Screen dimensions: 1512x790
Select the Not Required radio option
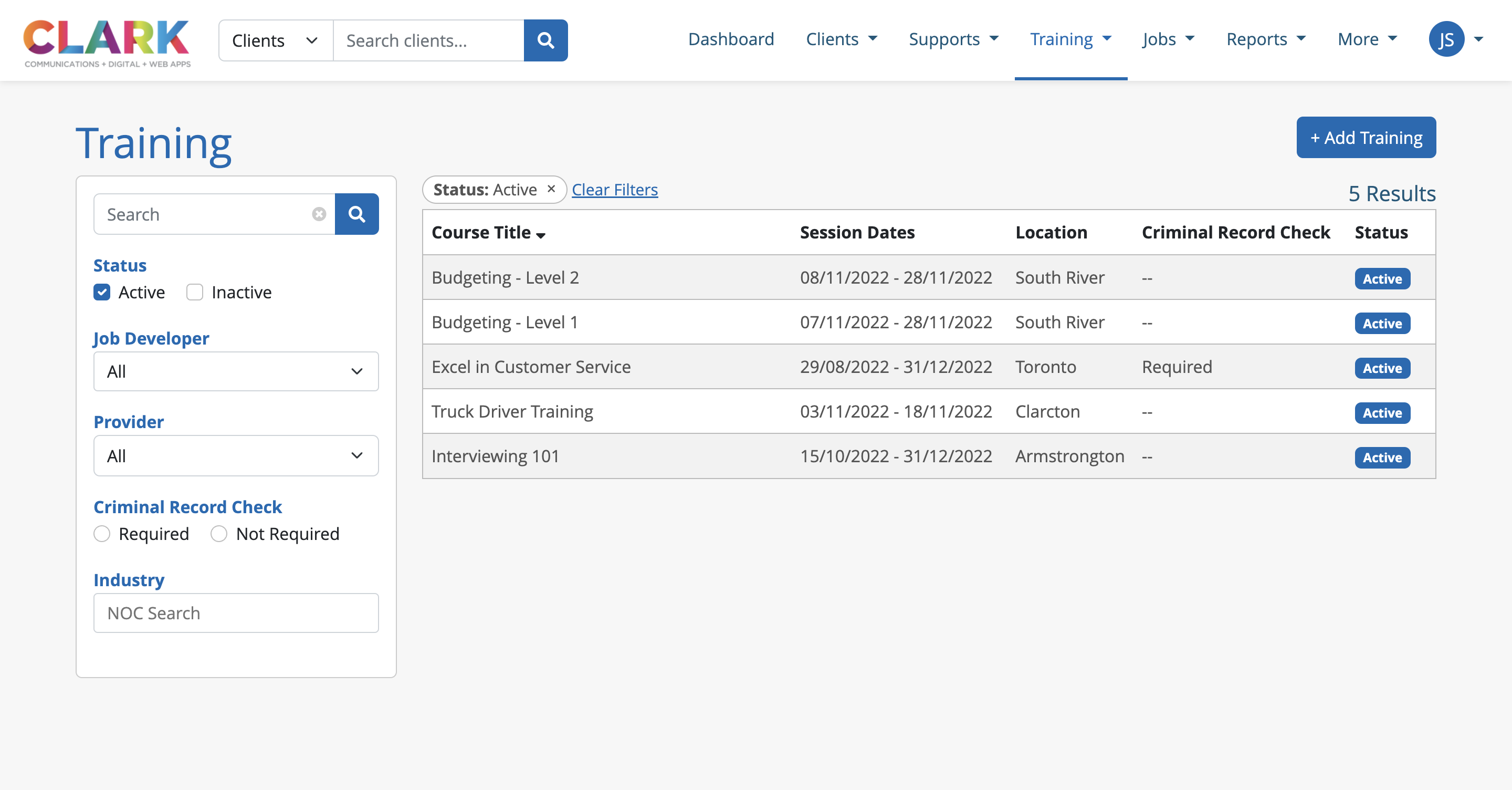(x=219, y=534)
